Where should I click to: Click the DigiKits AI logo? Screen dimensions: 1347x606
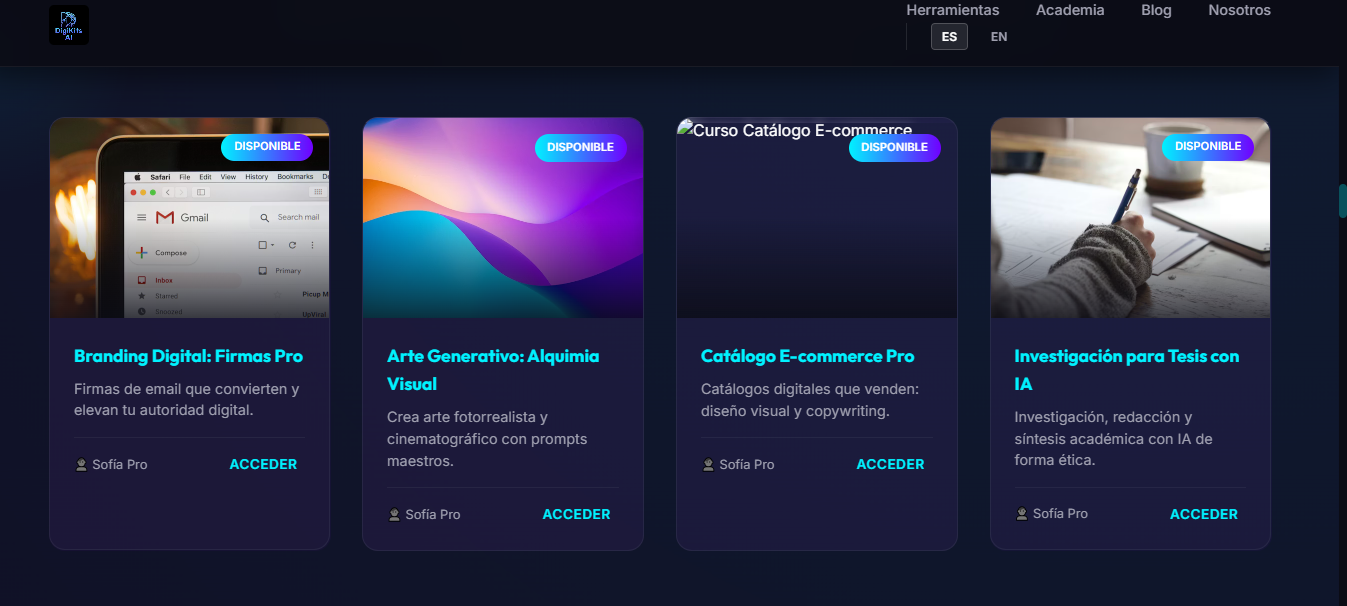(x=68, y=24)
